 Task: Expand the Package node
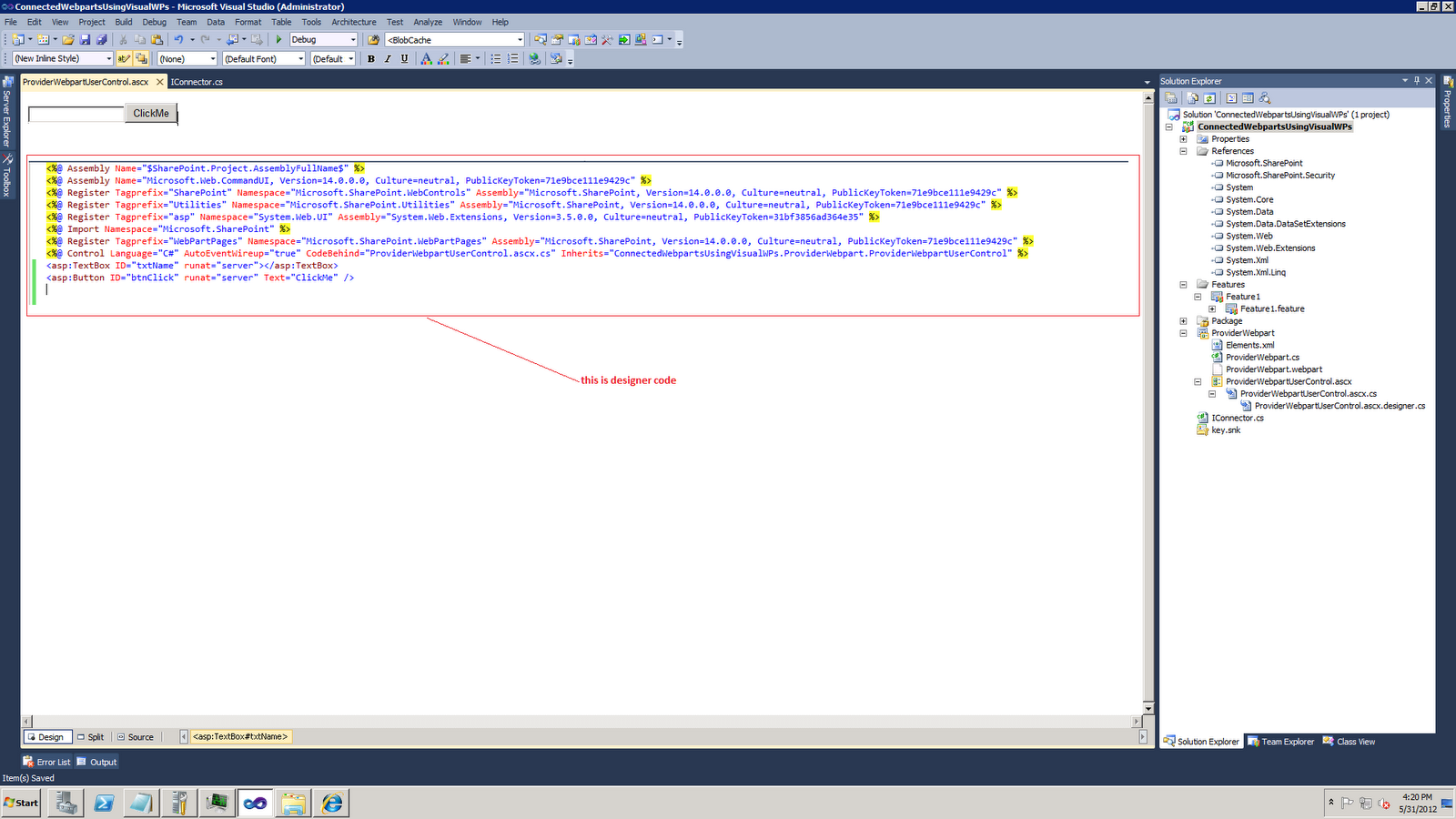tap(1183, 321)
